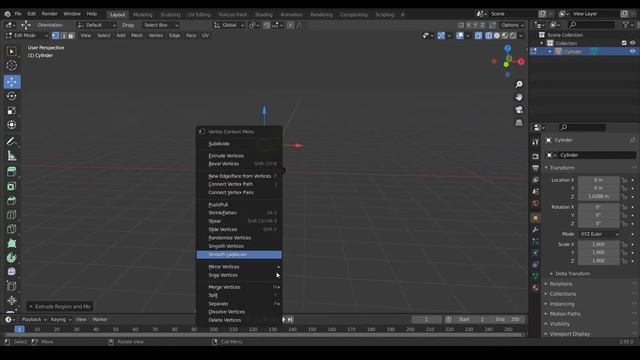Select the Inset Faces tool

(12, 186)
